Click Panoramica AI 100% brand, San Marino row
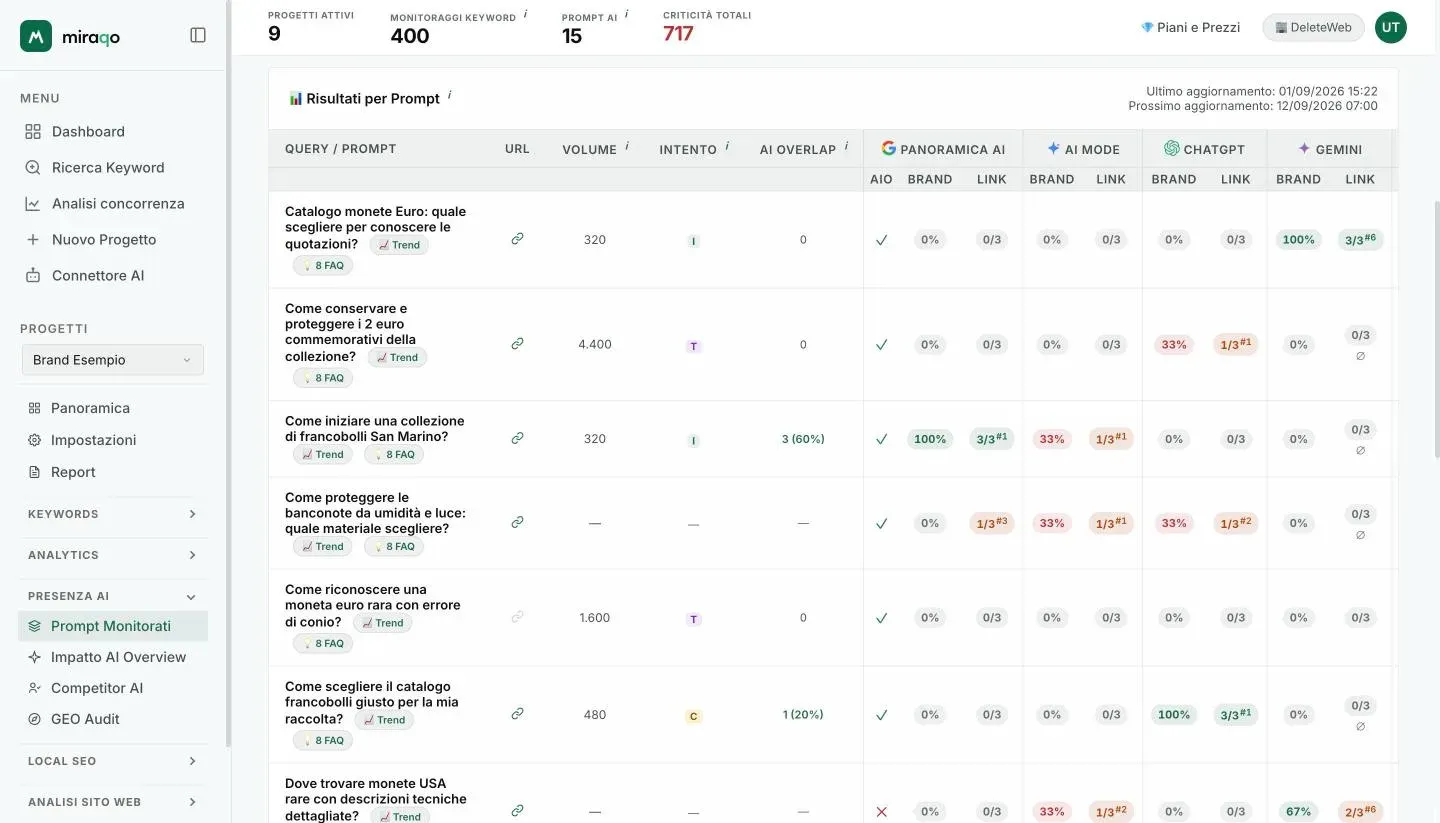This screenshot has width=1440, height=823. [930, 439]
